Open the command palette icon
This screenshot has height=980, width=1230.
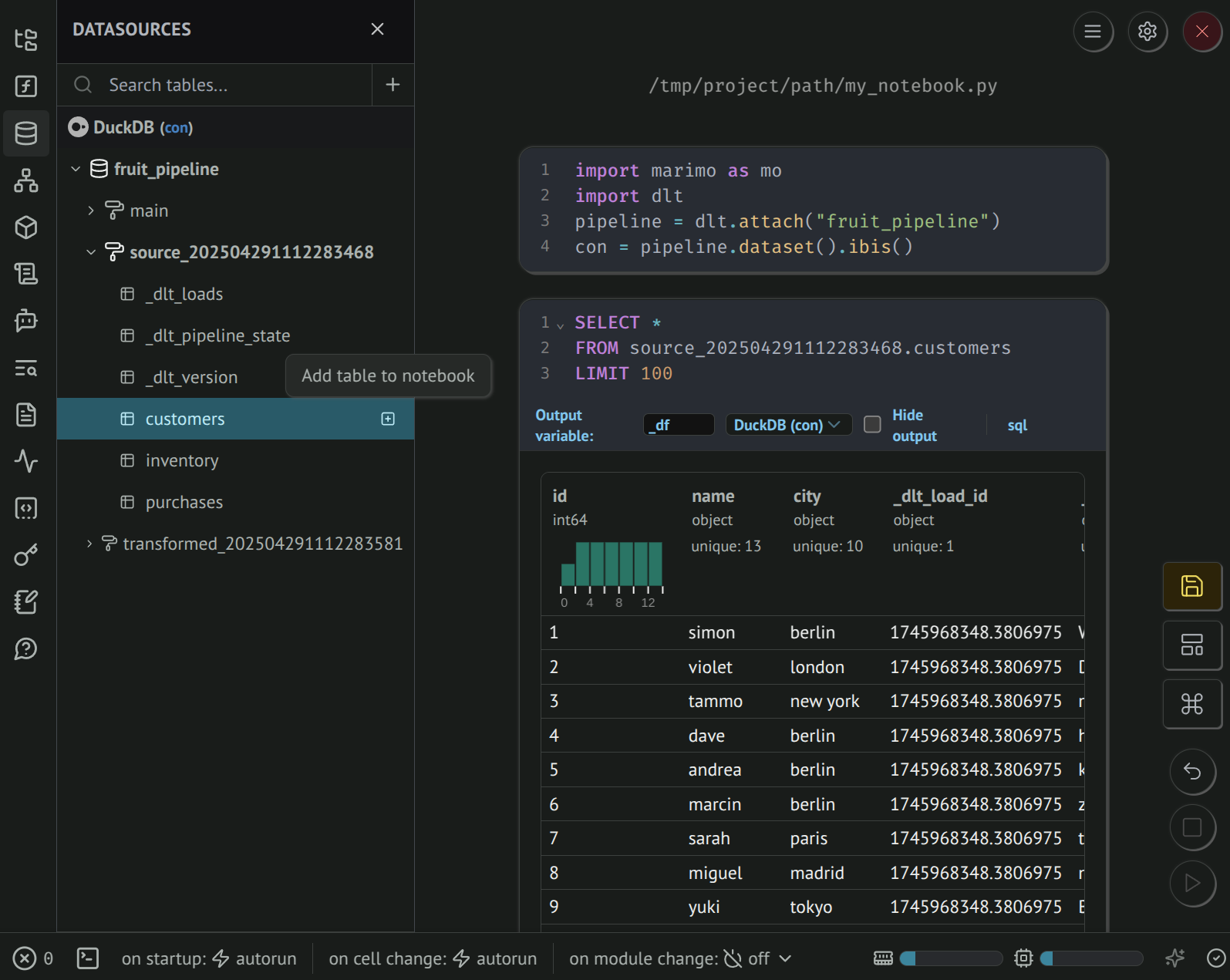tap(1191, 704)
